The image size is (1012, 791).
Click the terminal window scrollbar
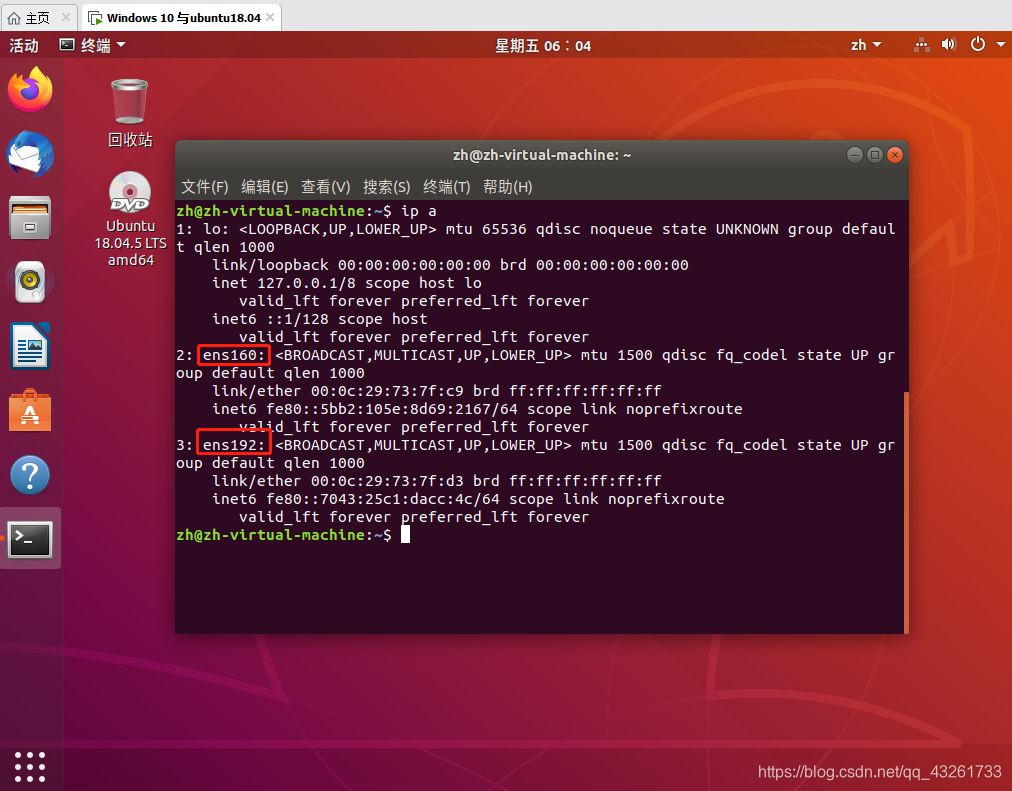(x=906, y=512)
